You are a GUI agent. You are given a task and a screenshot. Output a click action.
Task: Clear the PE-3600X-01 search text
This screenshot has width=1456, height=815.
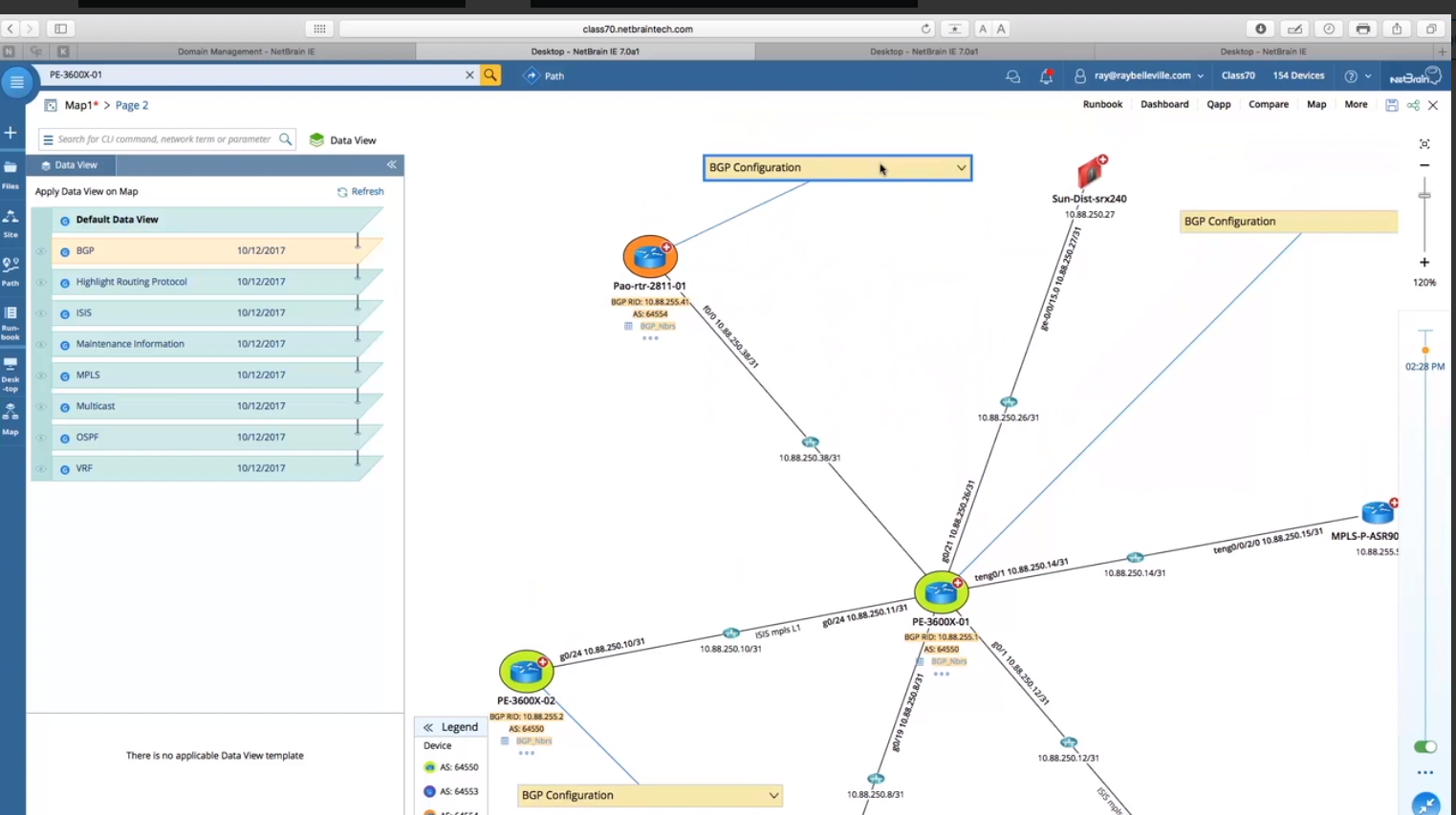(469, 75)
